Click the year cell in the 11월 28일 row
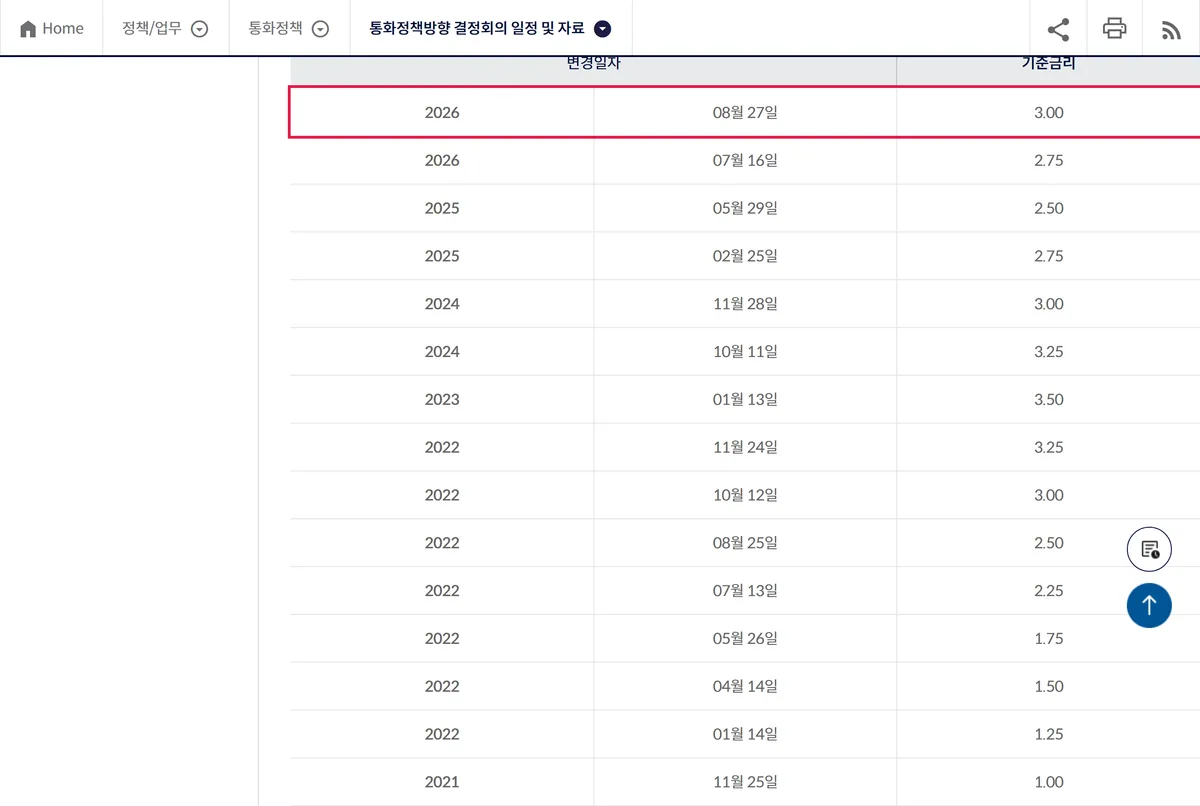The height and width of the screenshot is (806, 1200). pyautogui.click(x=442, y=304)
